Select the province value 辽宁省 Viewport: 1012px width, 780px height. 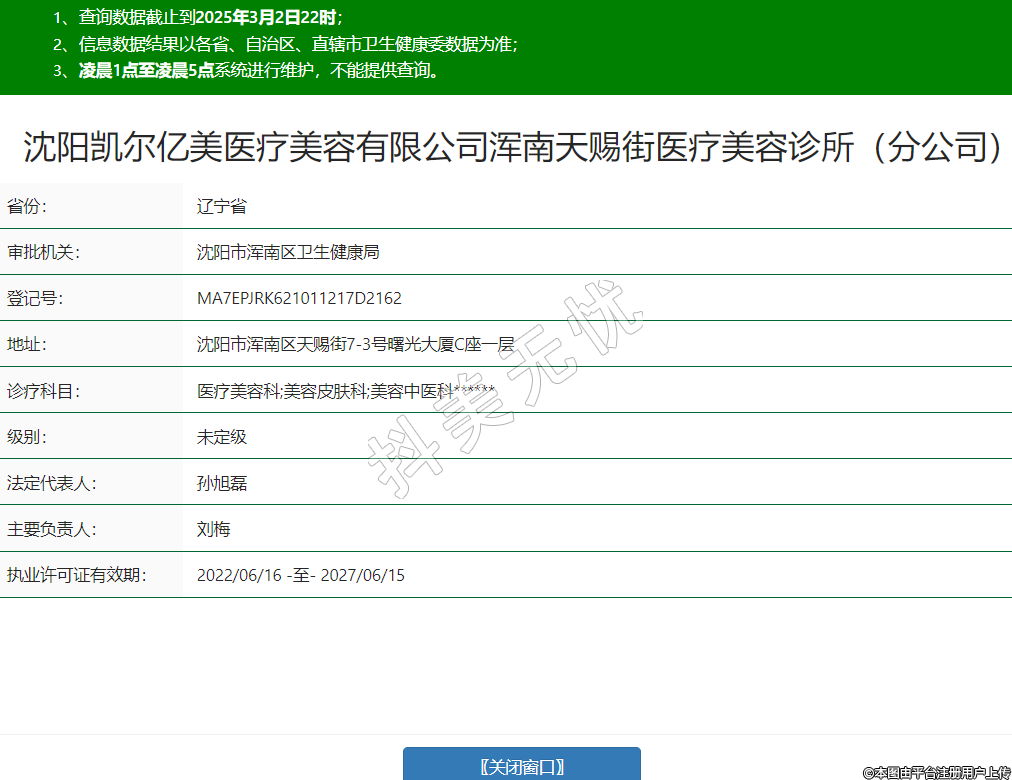(x=222, y=207)
